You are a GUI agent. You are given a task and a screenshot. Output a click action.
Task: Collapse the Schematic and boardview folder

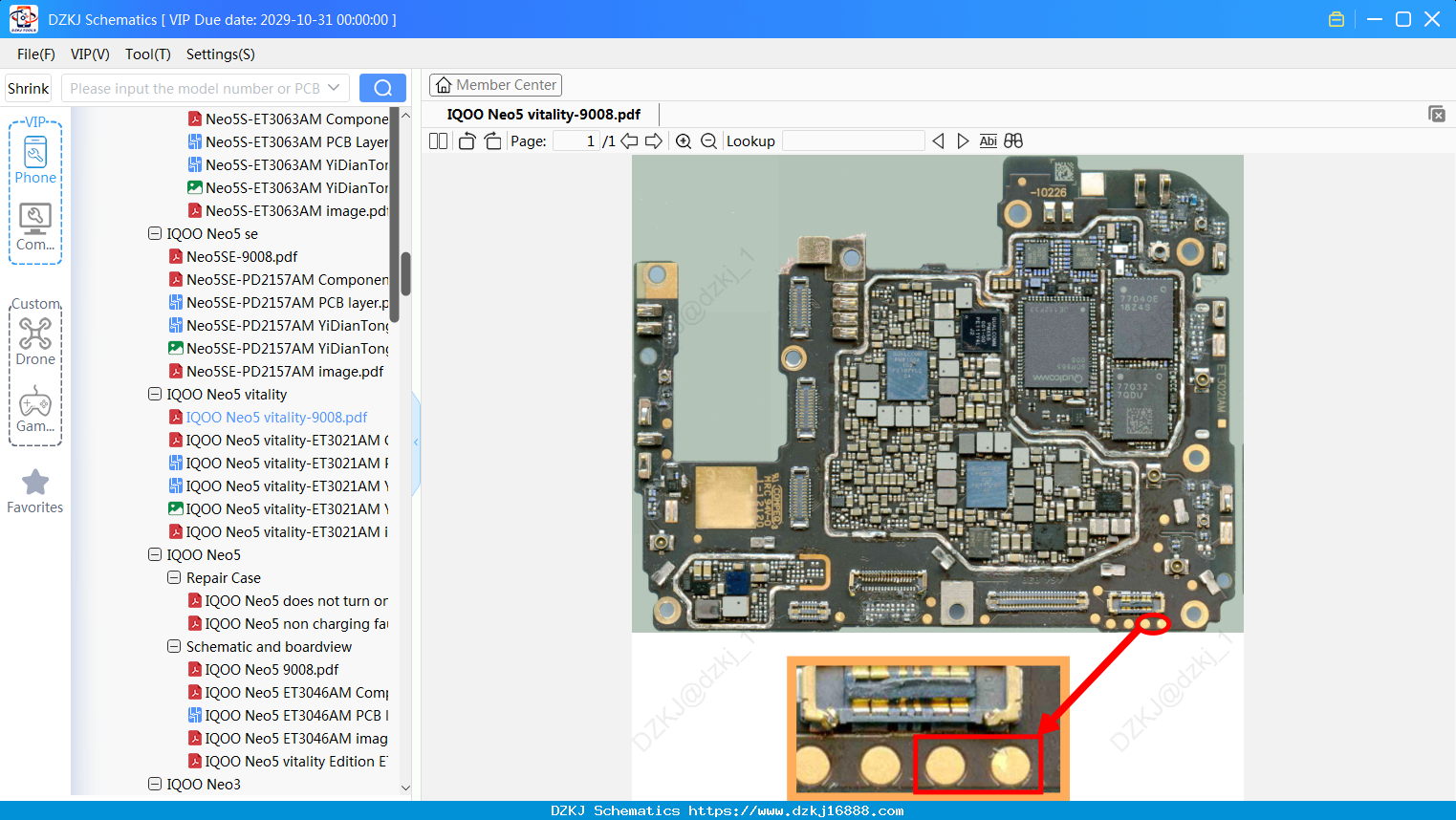click(x=174, y=646)
